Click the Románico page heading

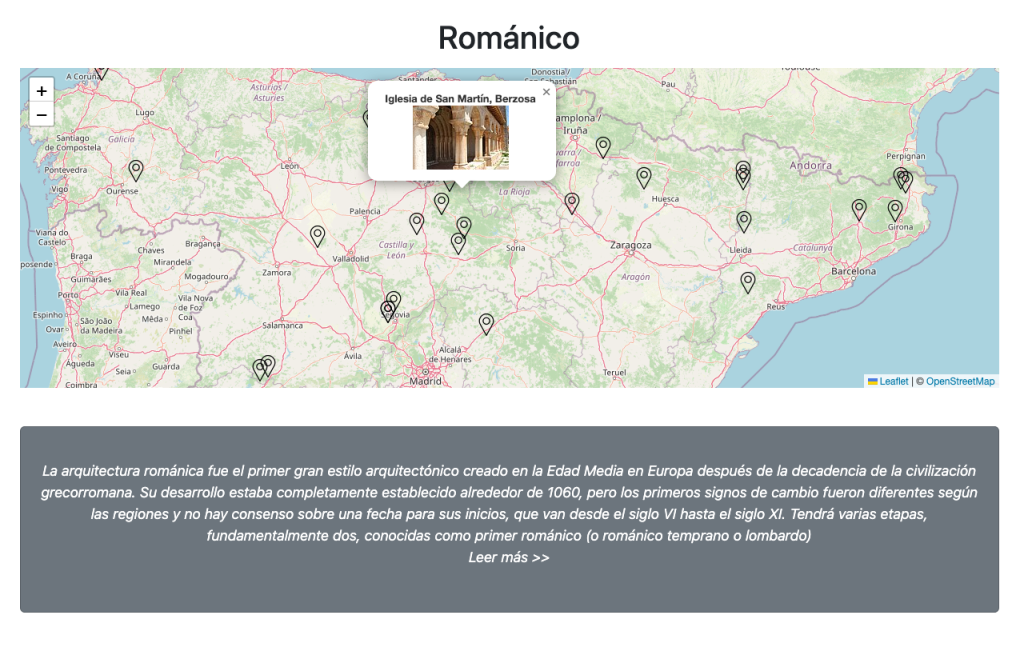[x=509, y=38]
